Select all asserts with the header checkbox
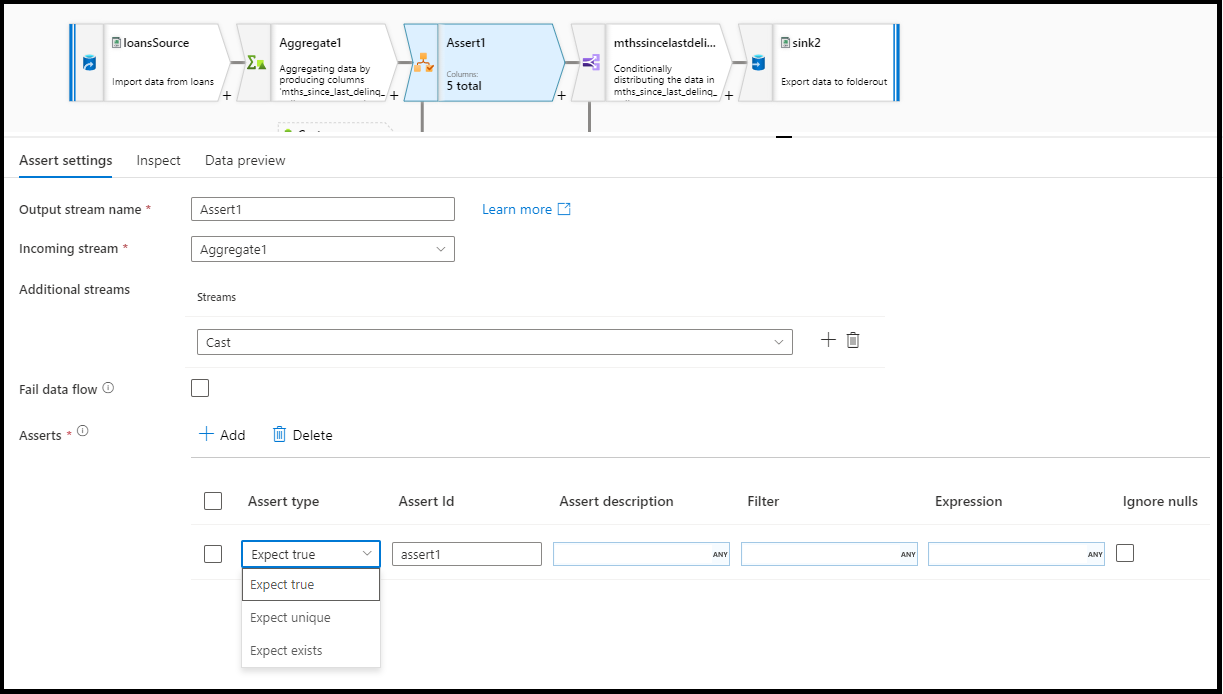This screenshot has width=1223, height=694. click(x=213, y=501)
